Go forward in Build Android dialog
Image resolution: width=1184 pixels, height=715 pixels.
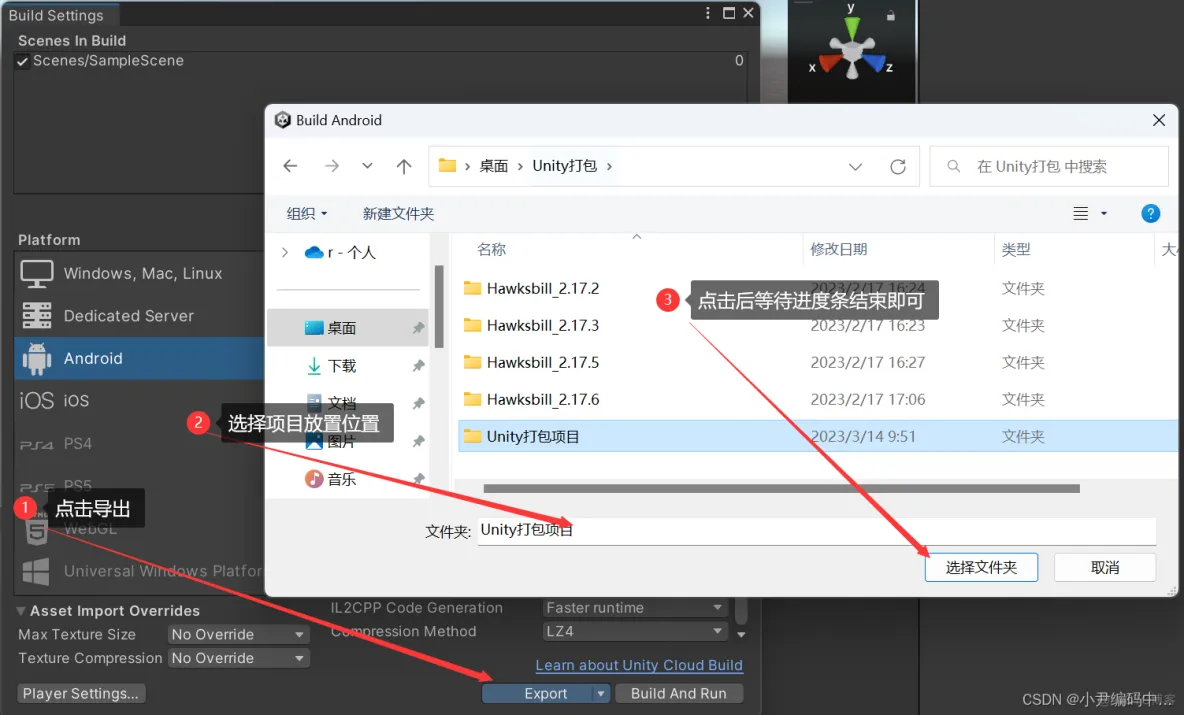(x=331, y=166)
